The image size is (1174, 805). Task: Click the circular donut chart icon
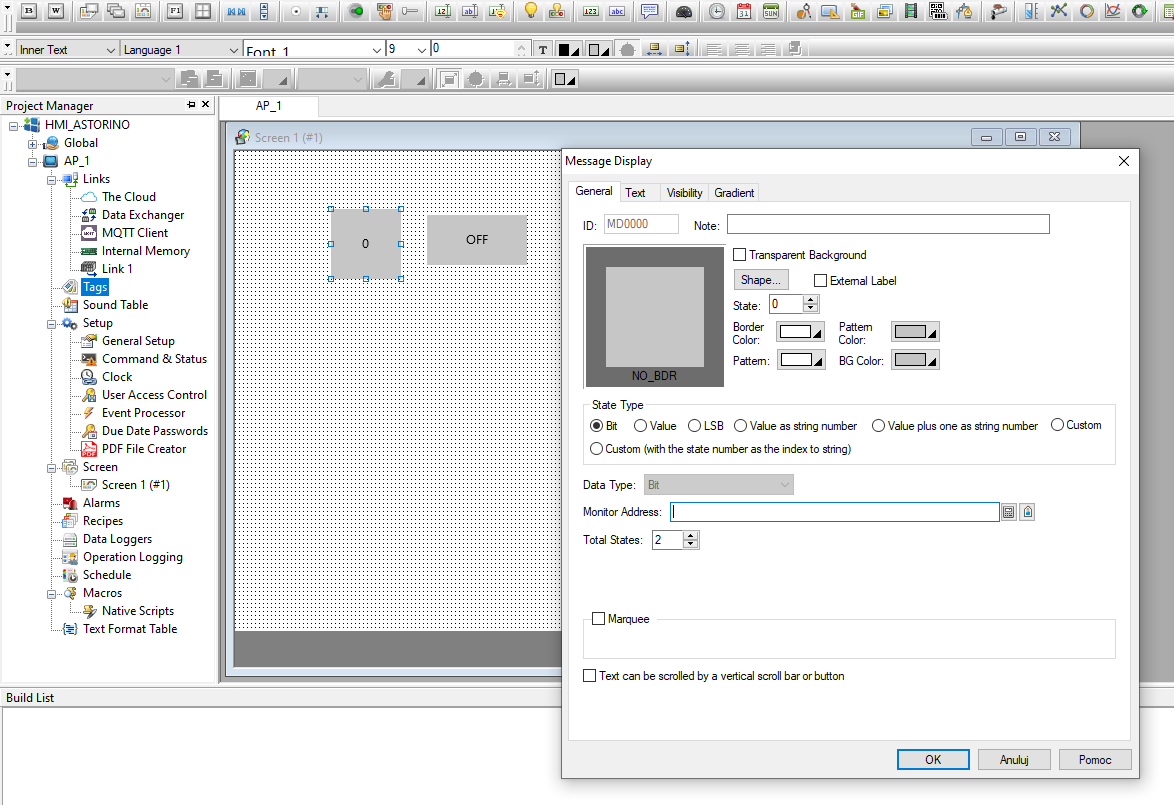(1086, 11)
